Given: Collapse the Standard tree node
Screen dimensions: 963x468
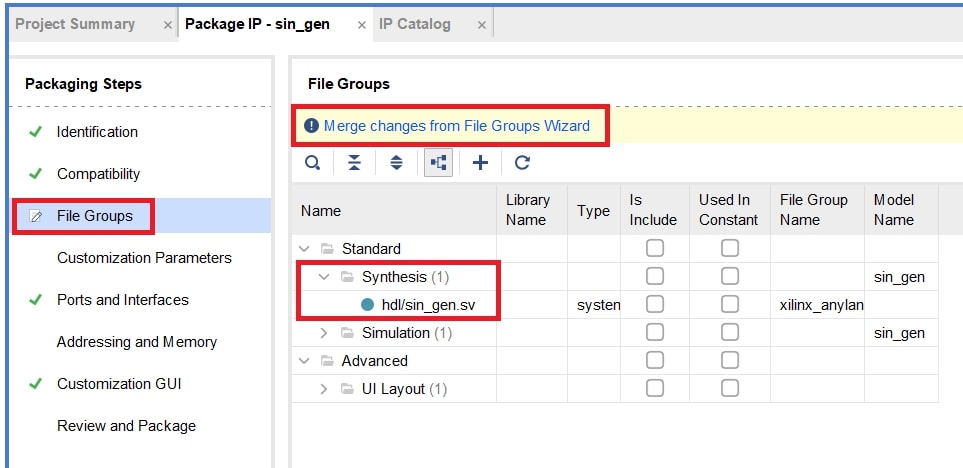Looking at the screenshot, I should pos(303,249).
